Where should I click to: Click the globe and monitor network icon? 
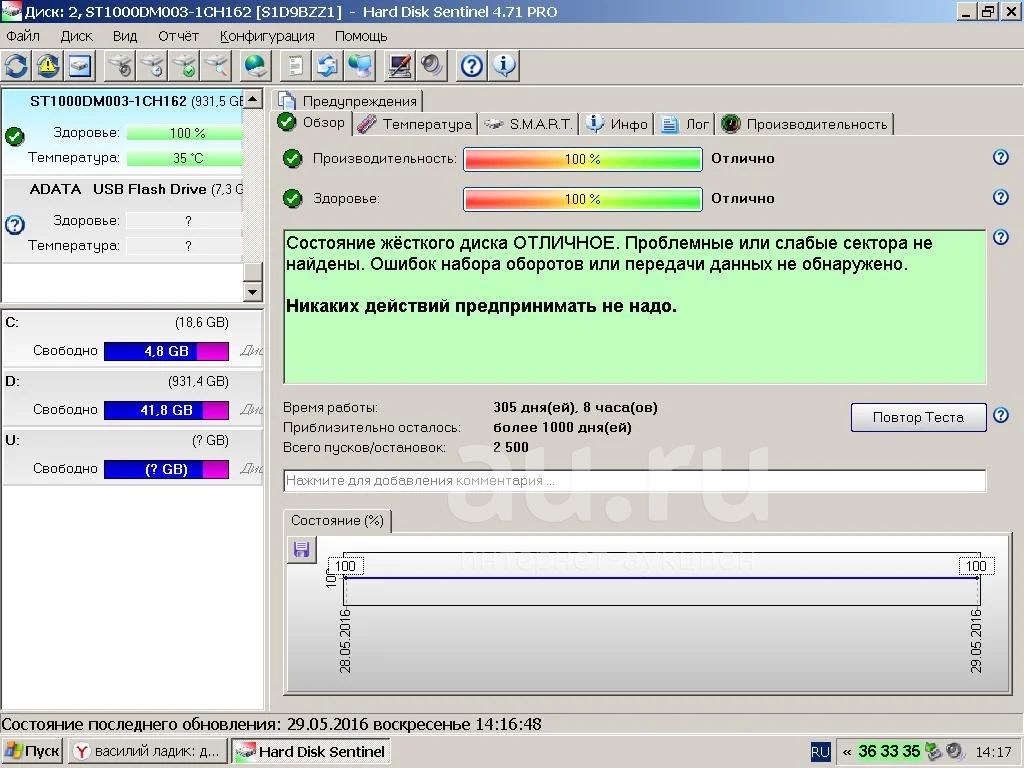[x=360, y=66]
